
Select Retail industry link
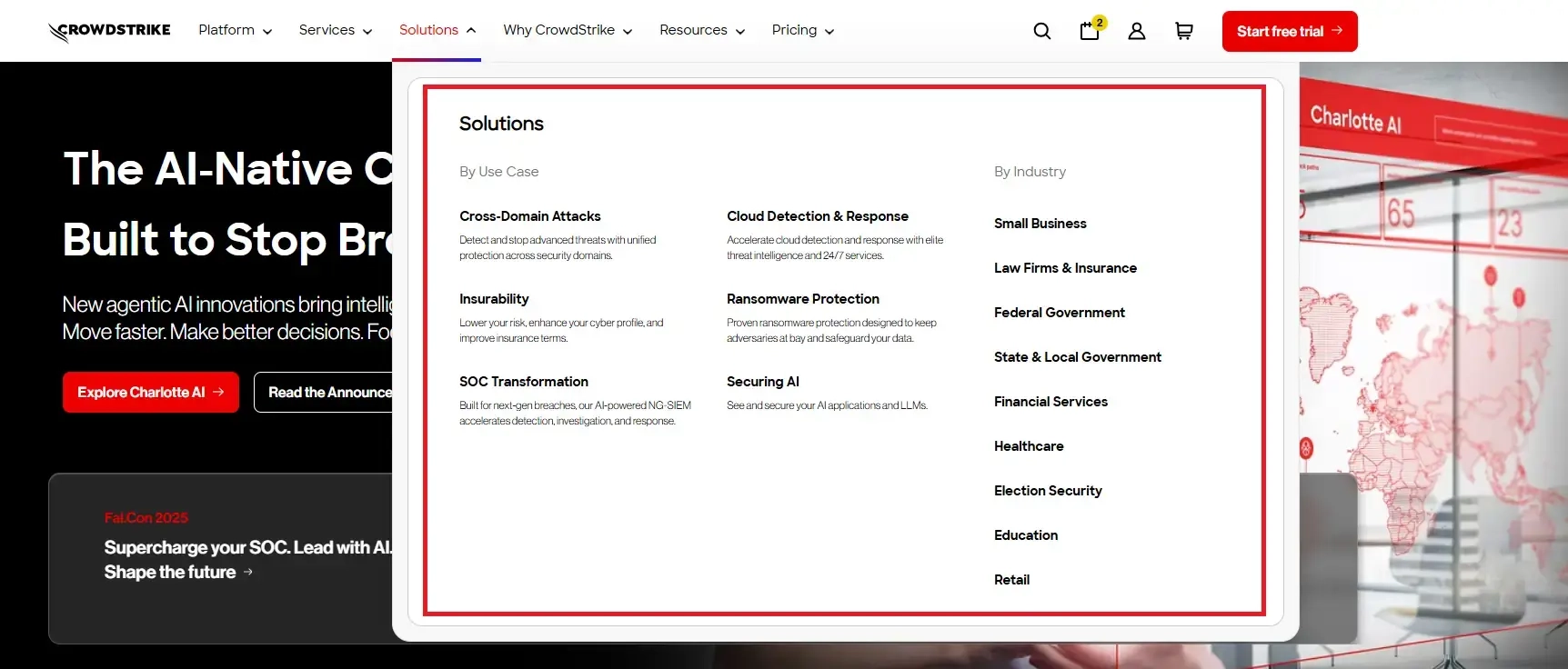(1012, 580)
